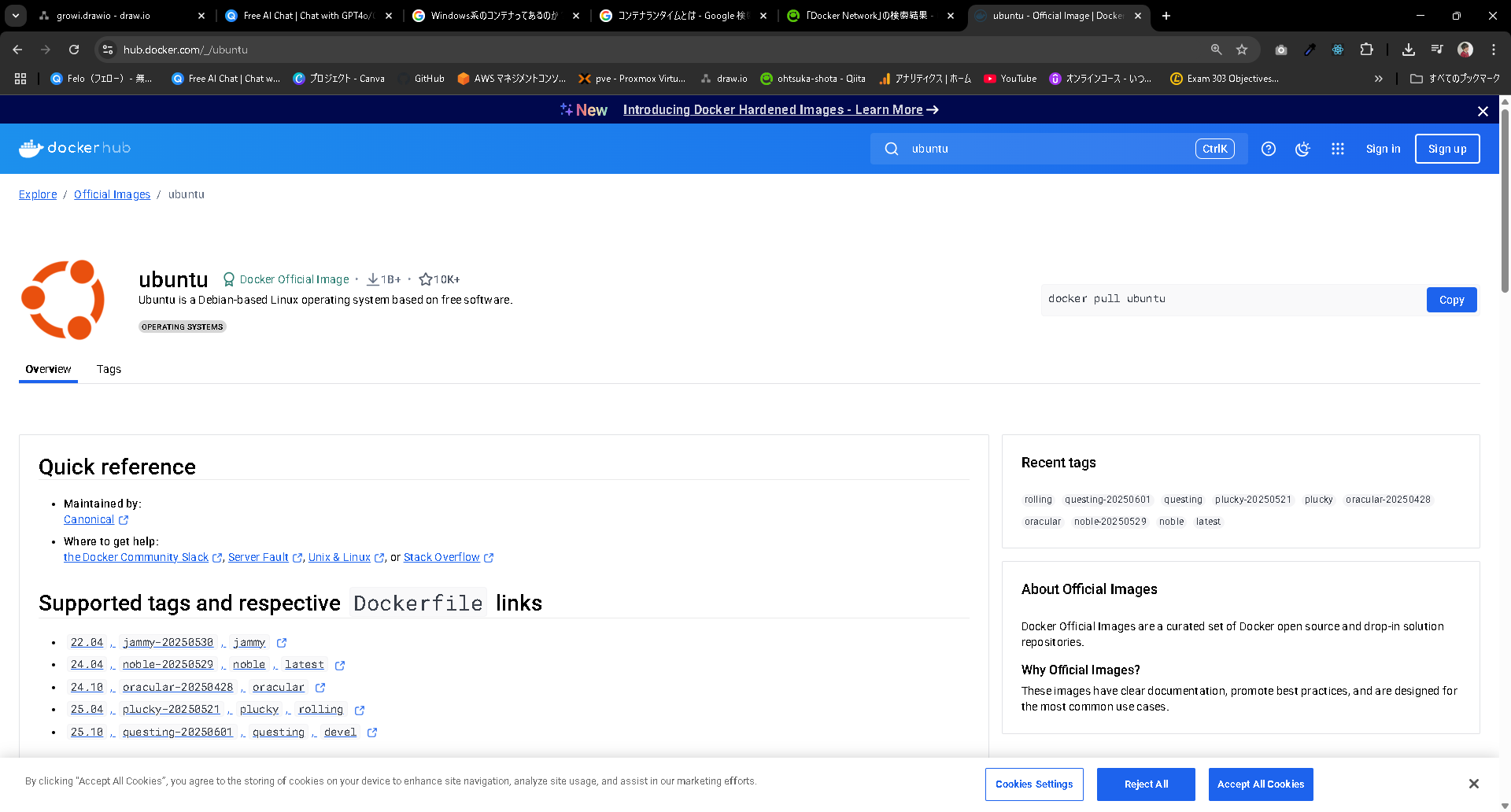Click the Docker Hub logo
Screen dimensions: 1511x812
coord(75,148)
